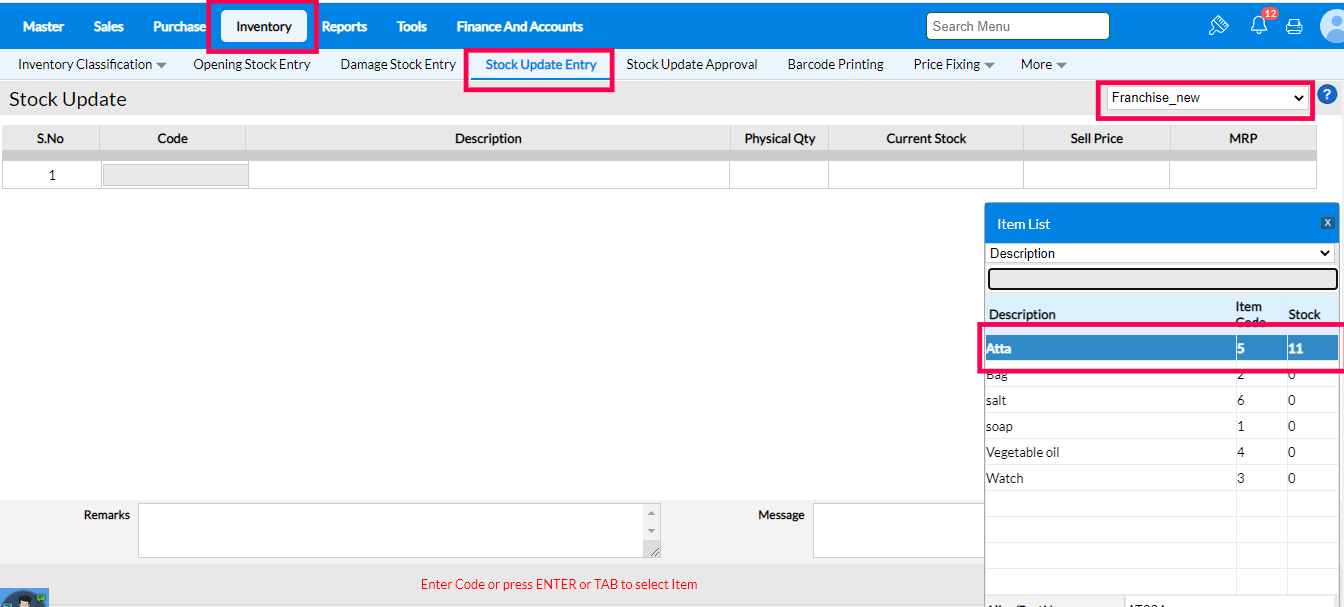Open chat assistant avatar at bottom left

point(22,598)
